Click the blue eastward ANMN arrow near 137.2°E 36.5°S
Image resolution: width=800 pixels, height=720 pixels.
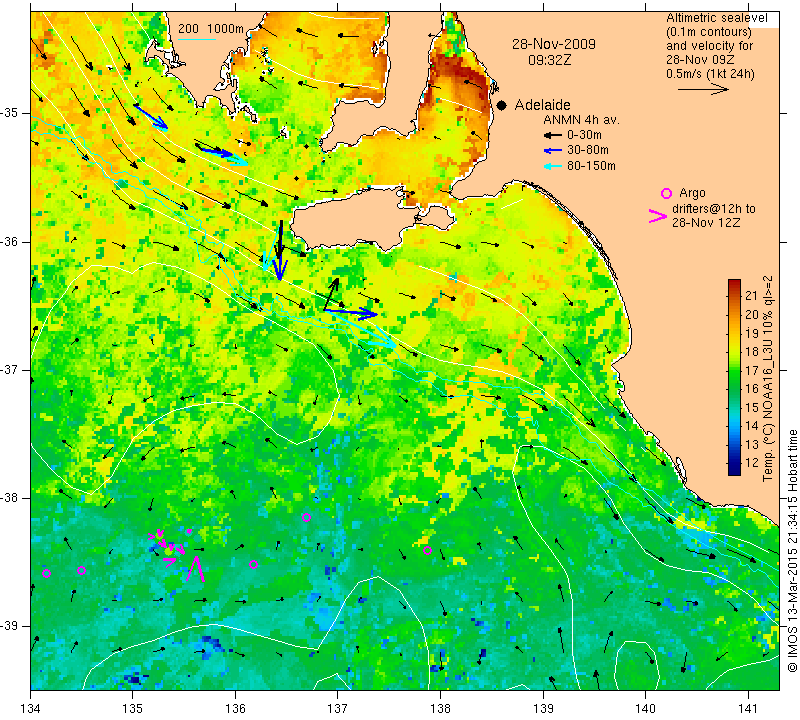coord(351,312)
